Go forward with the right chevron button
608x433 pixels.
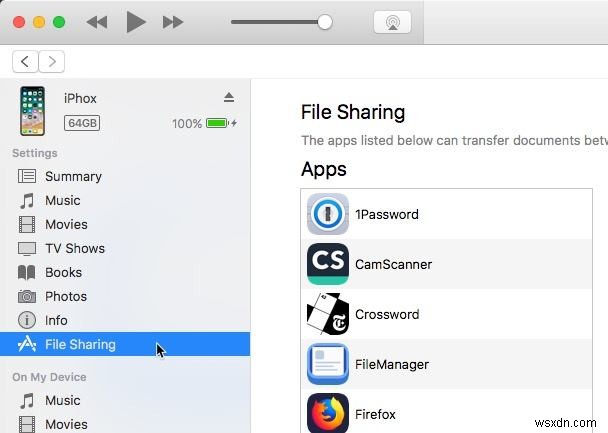pos(52,61)
